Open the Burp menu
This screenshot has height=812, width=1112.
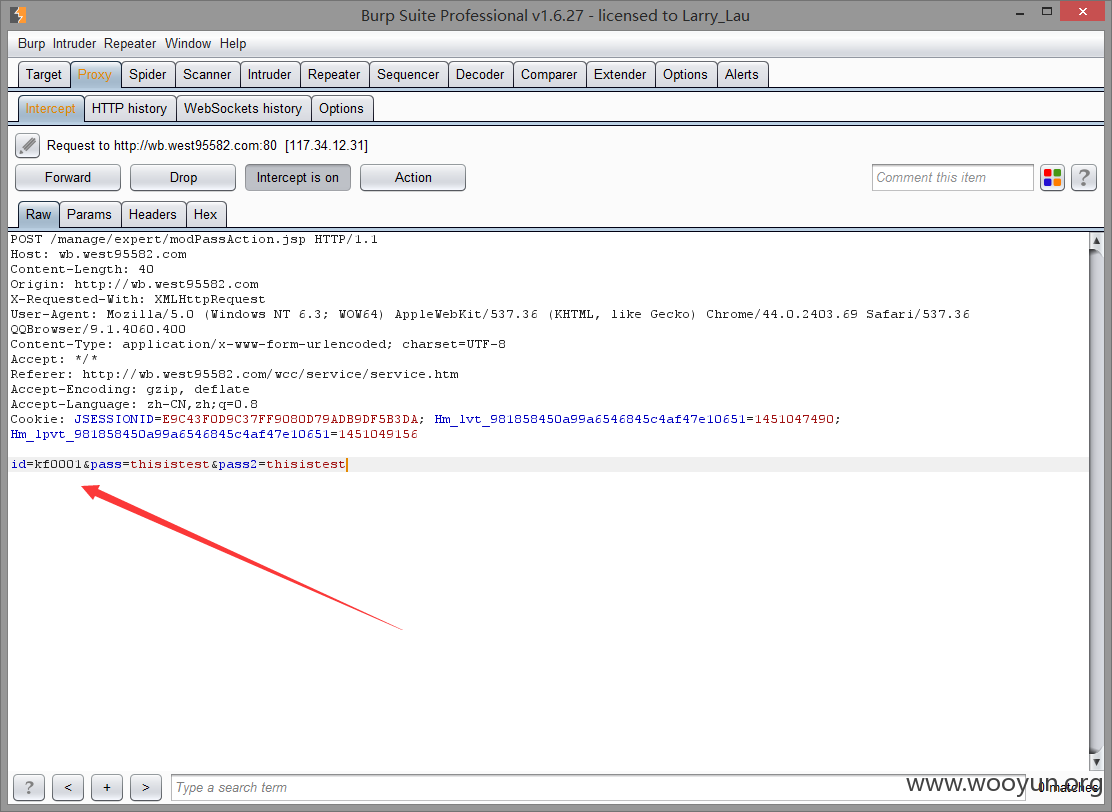click(x=31, y=43)
